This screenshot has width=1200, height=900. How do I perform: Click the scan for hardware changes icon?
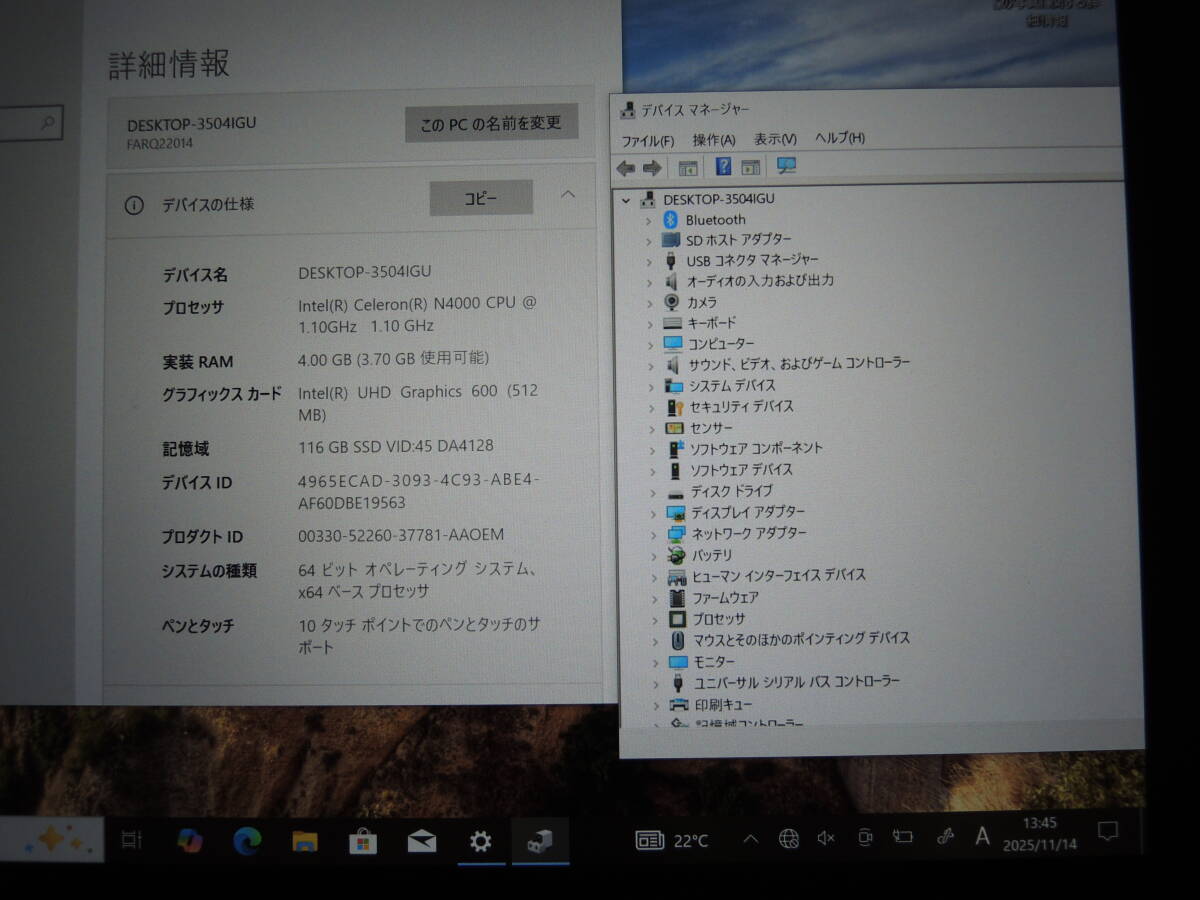[x=787, y=166]
